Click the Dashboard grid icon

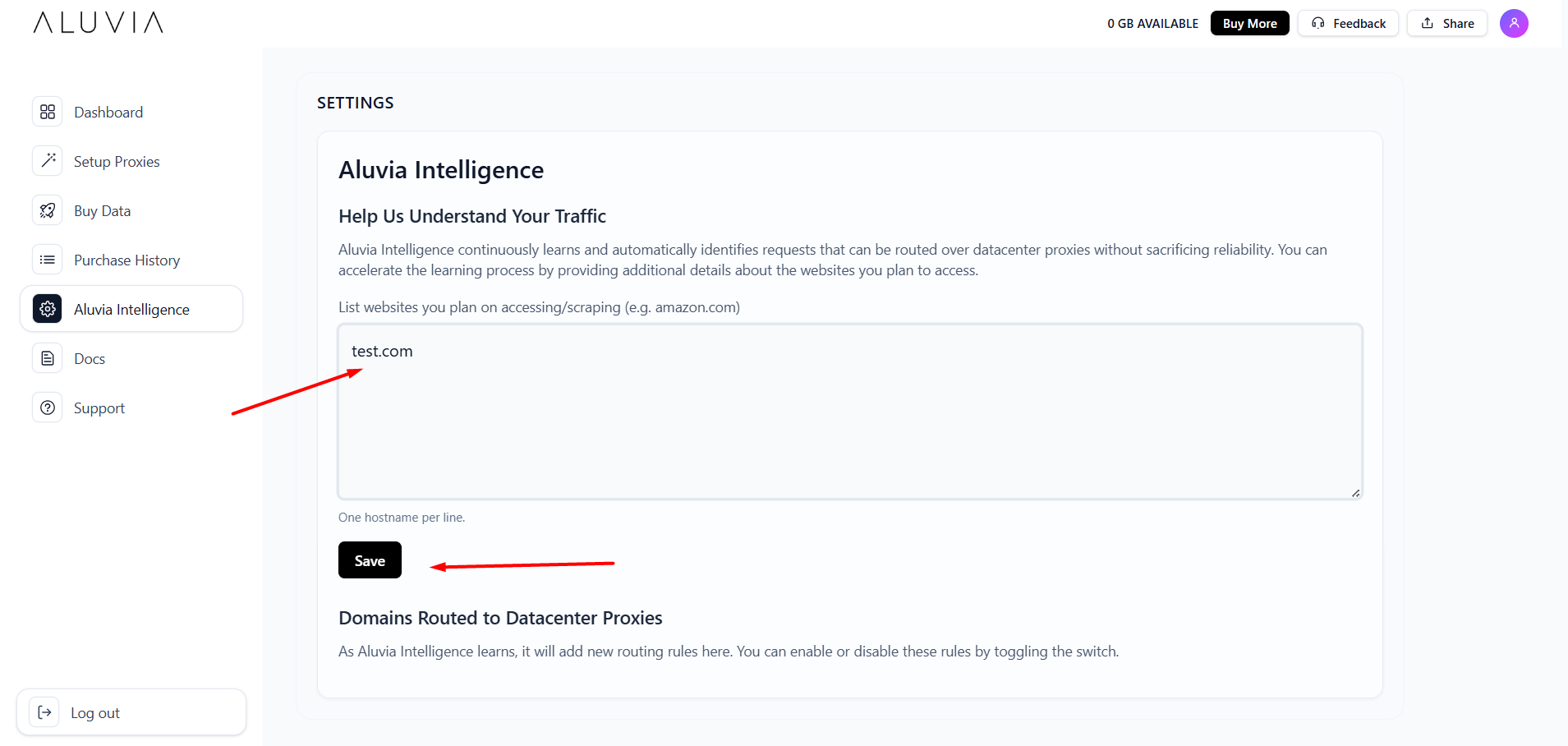tap(48, 112)
